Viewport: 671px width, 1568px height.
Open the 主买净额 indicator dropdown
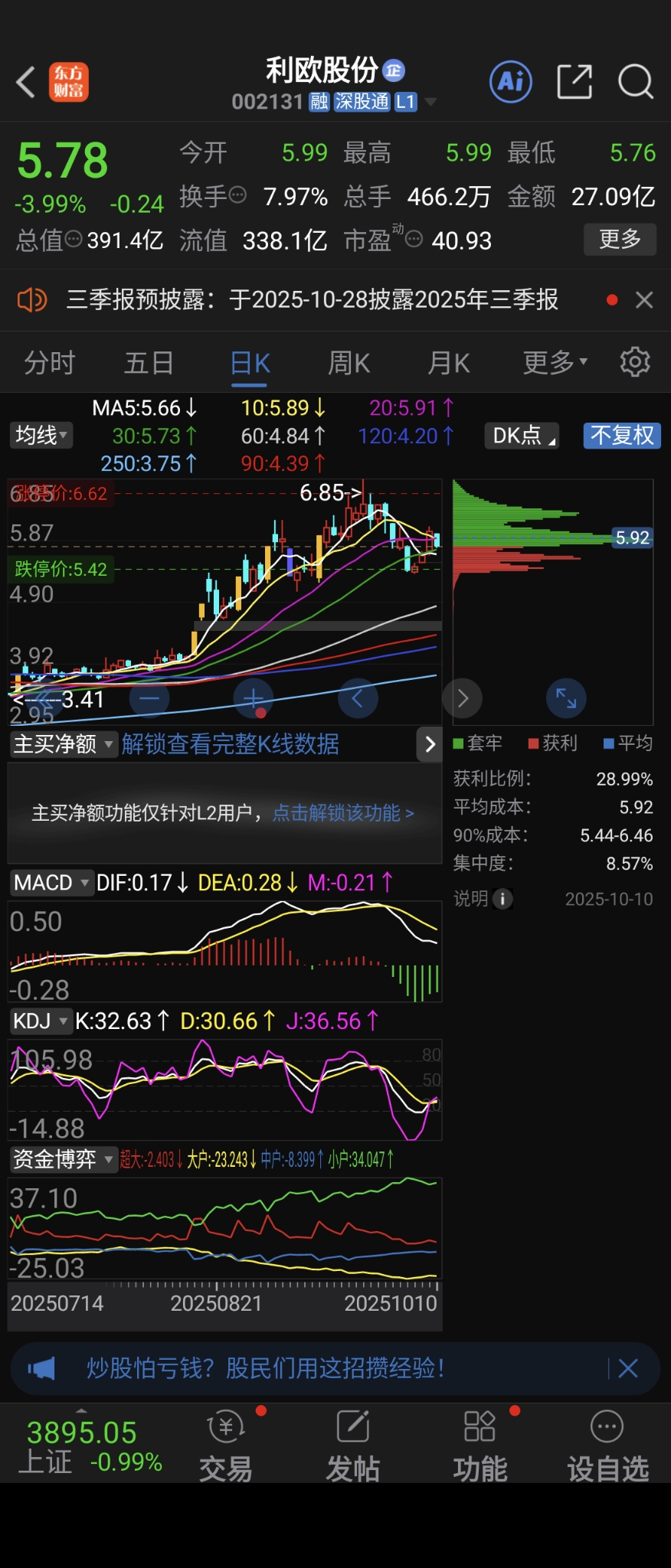(x=63, y=744)
